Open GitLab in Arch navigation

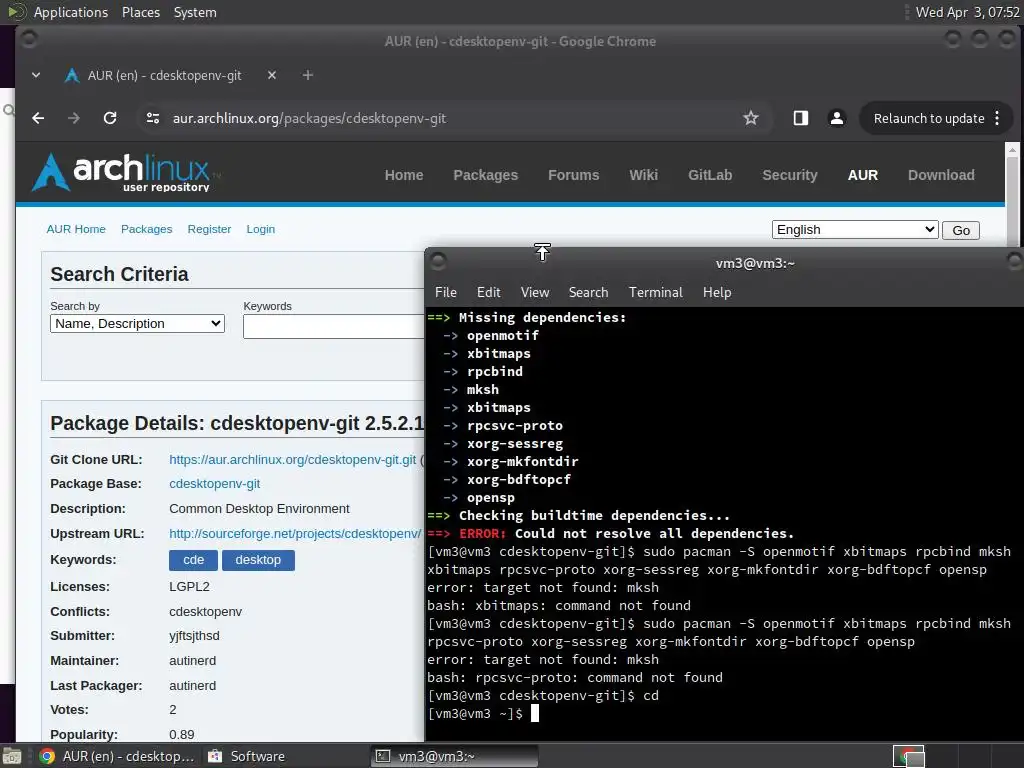click(x=710, y=175)
